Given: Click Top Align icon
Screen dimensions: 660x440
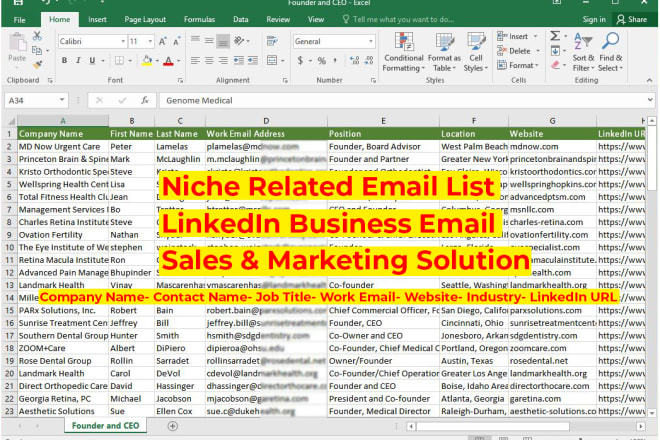Looking at the screenshot, I should [x=195, y=40].
